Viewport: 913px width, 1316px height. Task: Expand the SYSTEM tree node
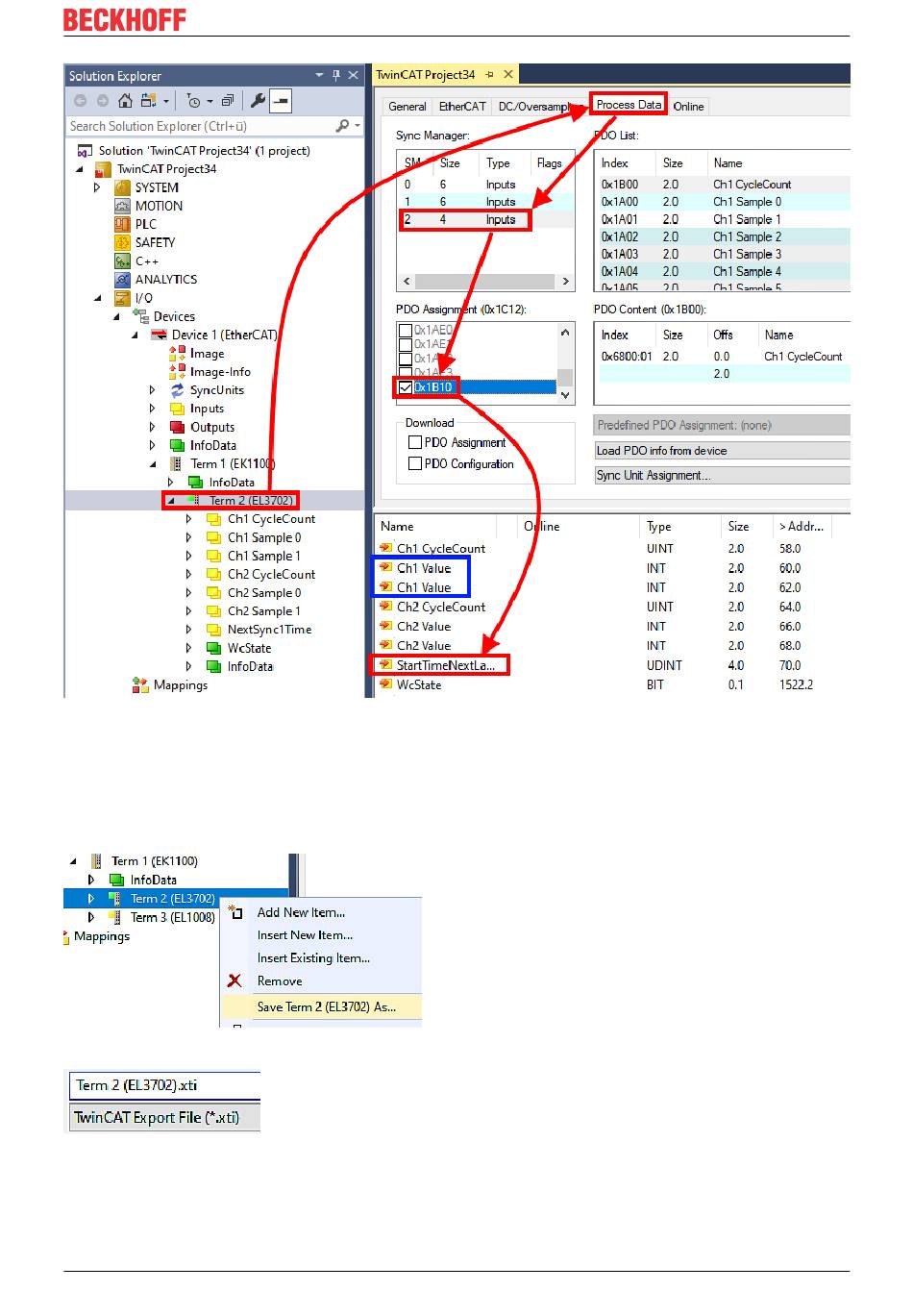click(x=97, y=187)
